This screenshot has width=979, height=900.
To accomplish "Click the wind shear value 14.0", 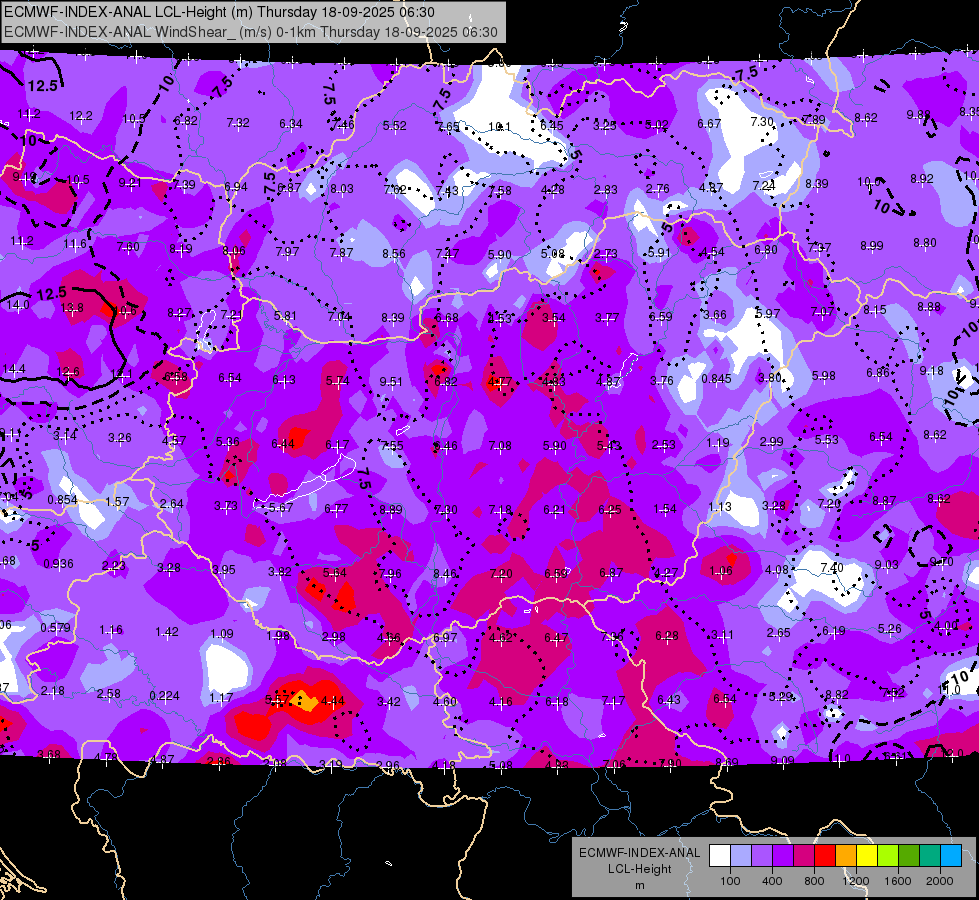I will point(18,305).
